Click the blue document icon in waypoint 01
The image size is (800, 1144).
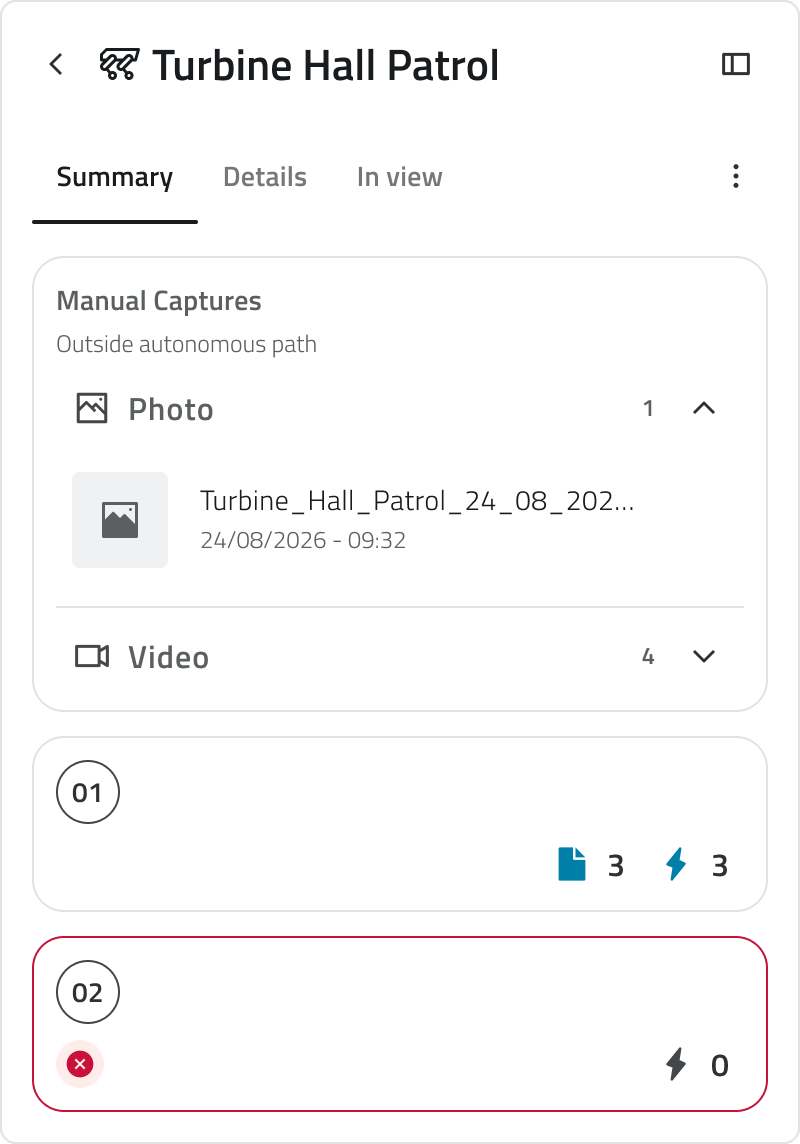pyautogui.click(x=572, y=865)
